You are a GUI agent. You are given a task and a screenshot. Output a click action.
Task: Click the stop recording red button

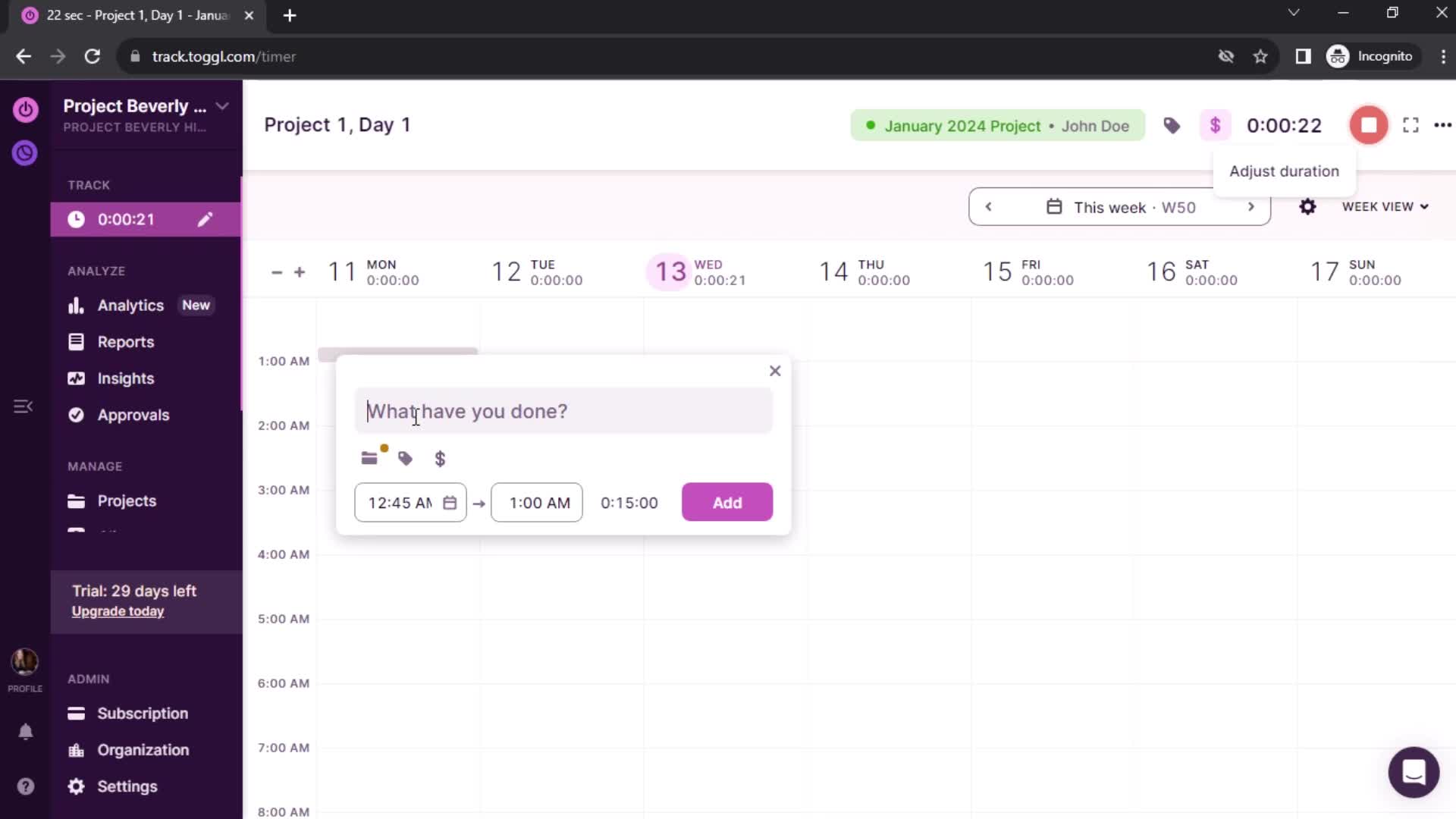(x=1367, y=125)
